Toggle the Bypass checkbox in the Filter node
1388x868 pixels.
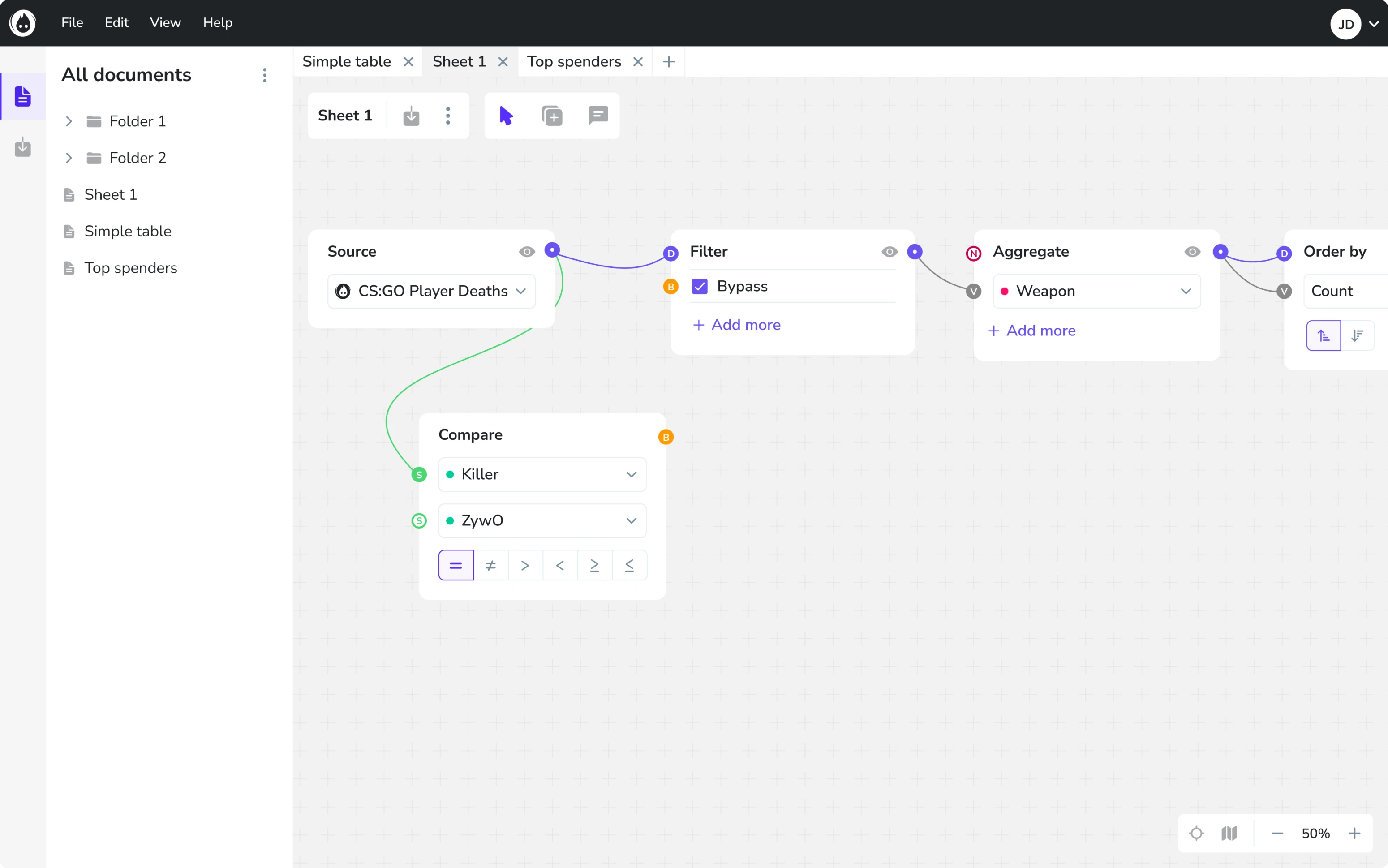tap(700, 286)
